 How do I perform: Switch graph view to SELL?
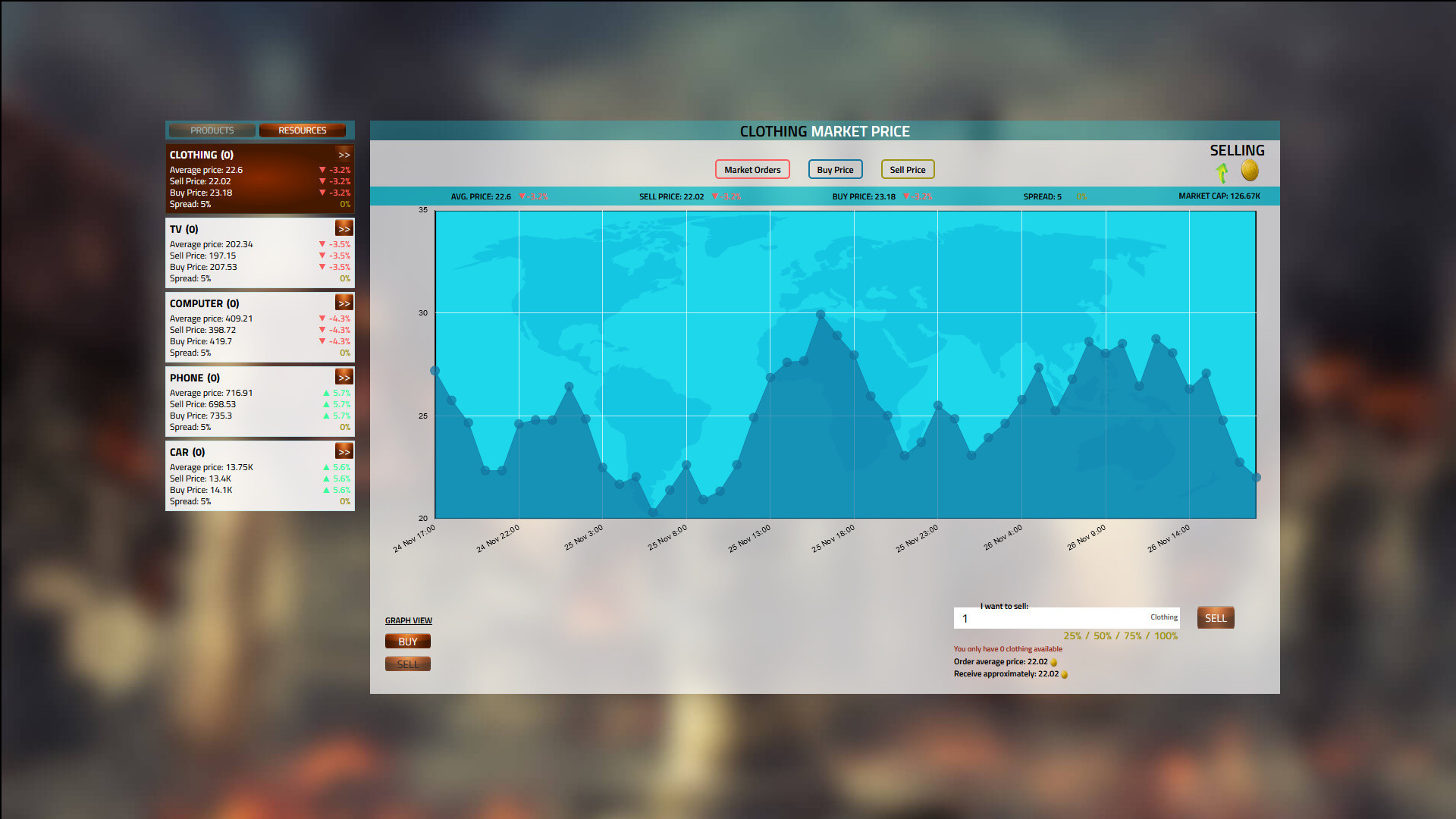pos(407,664)
